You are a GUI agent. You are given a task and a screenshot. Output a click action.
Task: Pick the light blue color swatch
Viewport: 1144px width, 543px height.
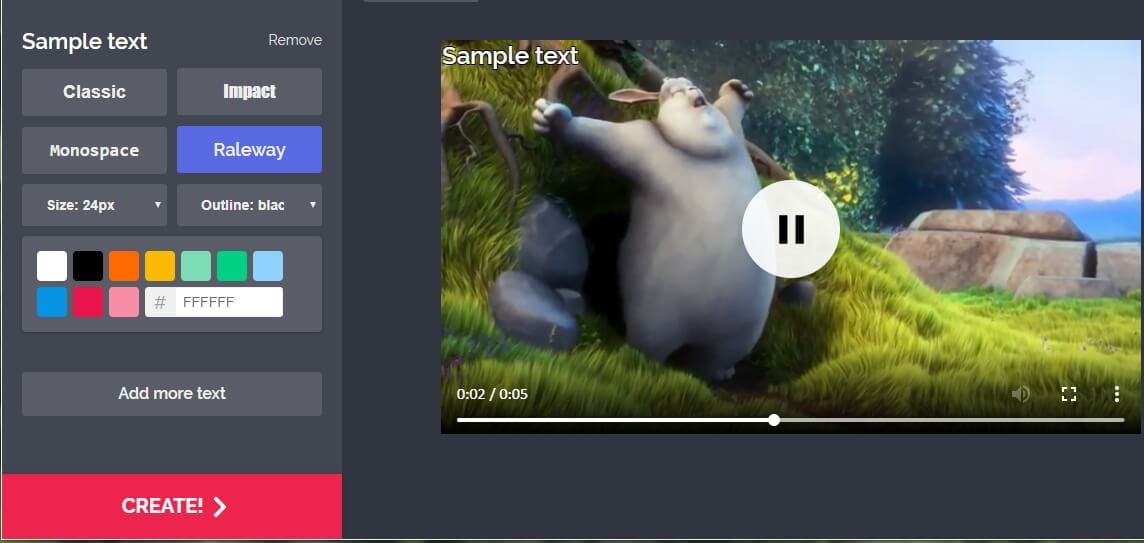(x=268, y=266)
